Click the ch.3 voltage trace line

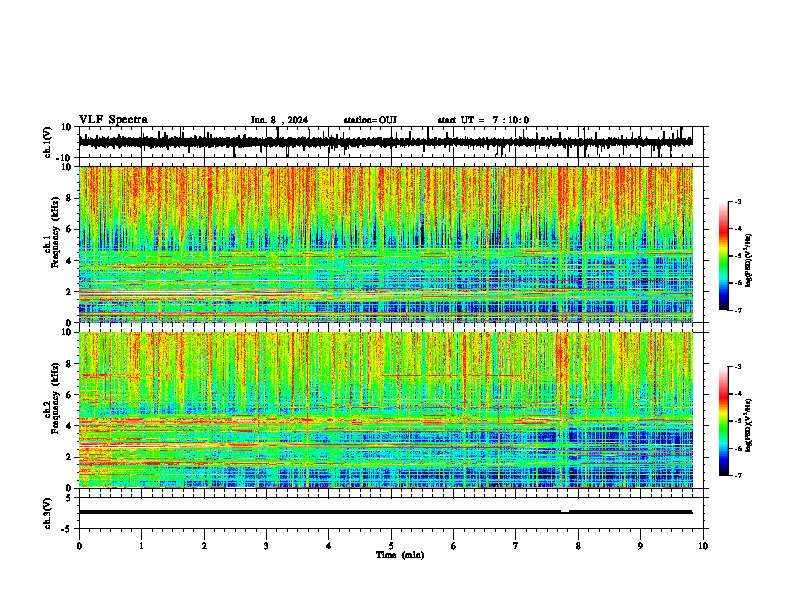(385, 512)
